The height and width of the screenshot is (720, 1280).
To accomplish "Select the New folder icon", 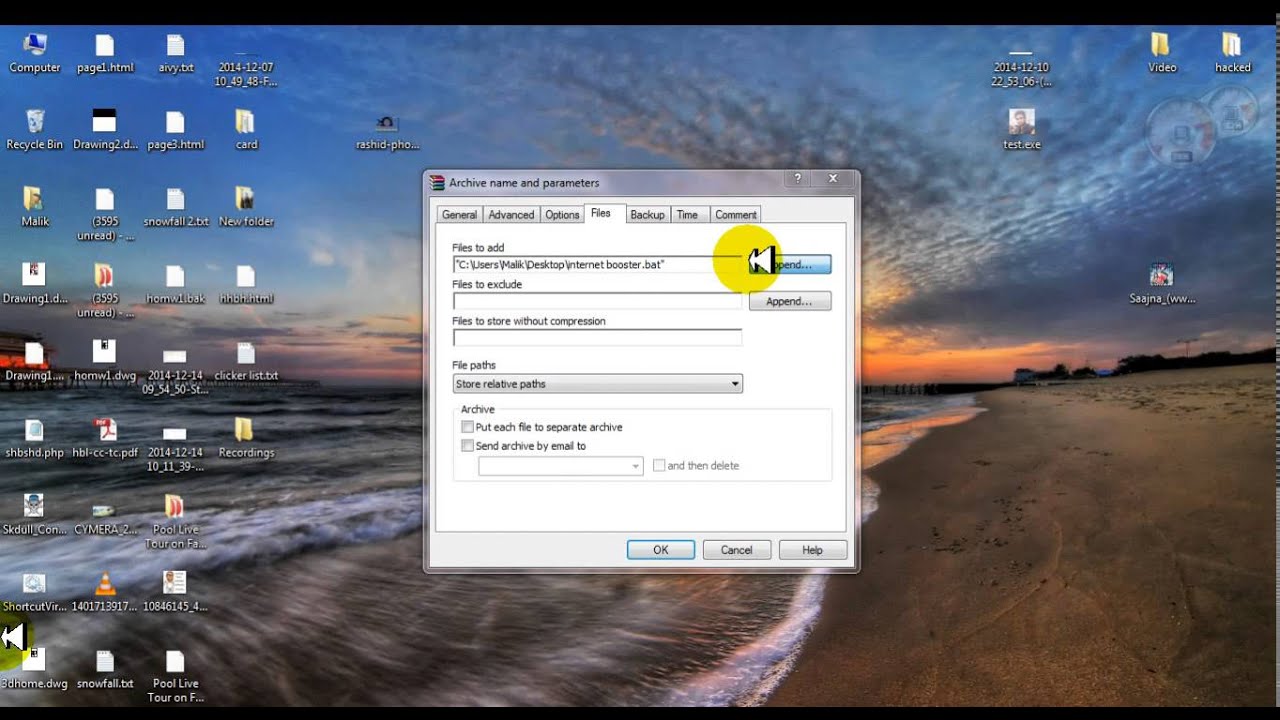I will pyautogui.click(x=246, y=207).
